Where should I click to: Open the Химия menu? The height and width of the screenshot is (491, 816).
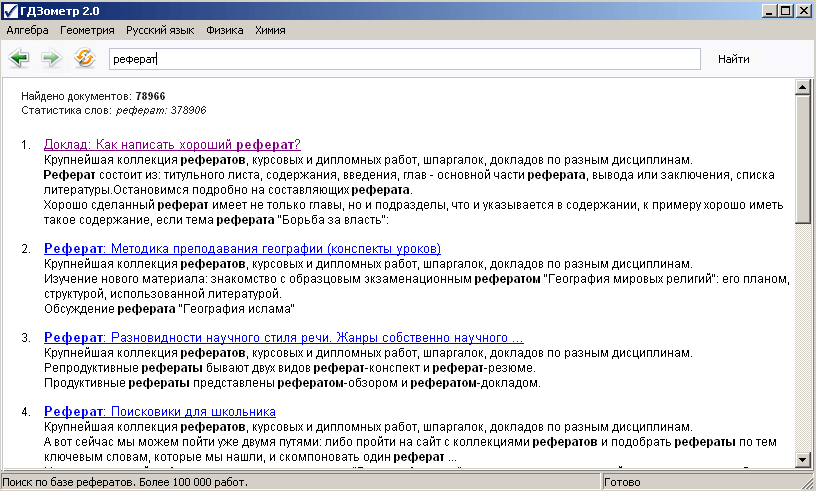[x=270, y=30]
